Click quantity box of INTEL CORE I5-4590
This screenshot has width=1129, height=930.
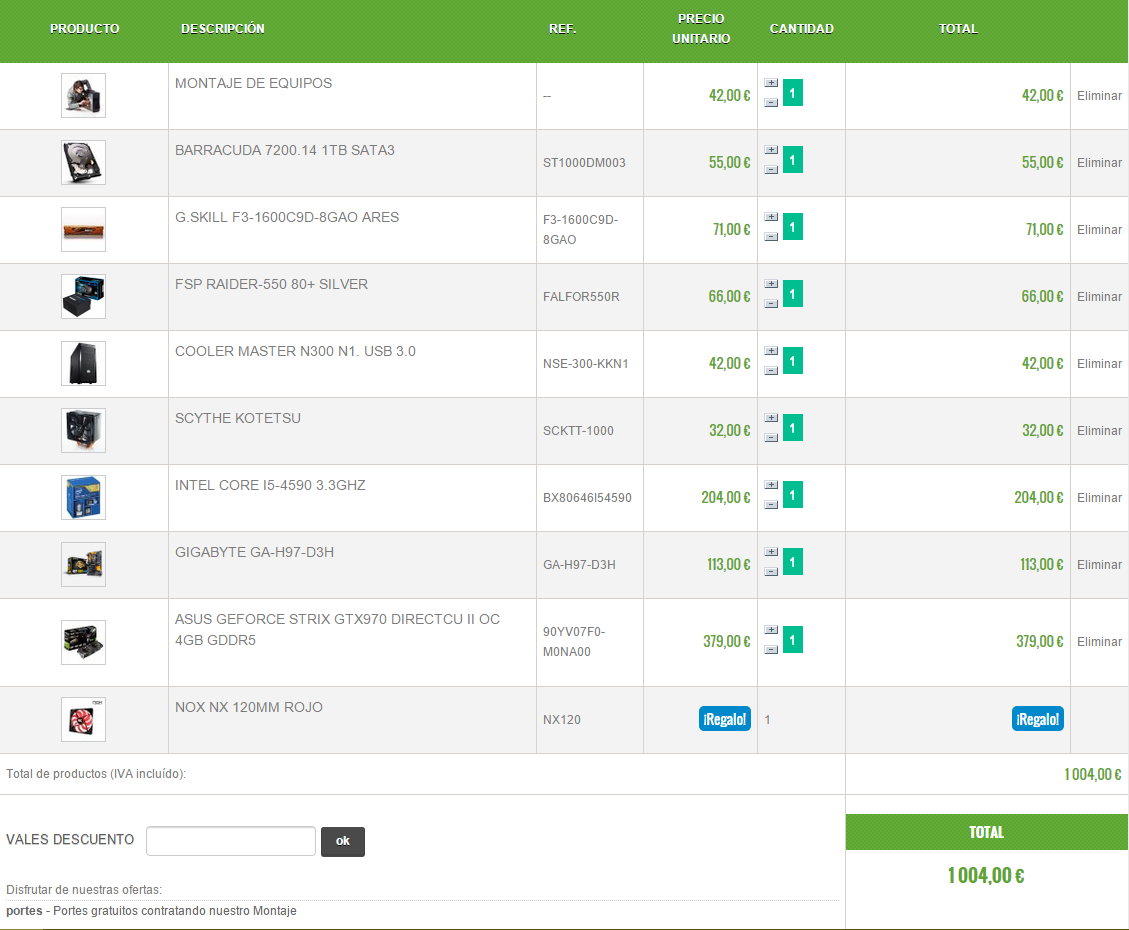coord(793,495)
